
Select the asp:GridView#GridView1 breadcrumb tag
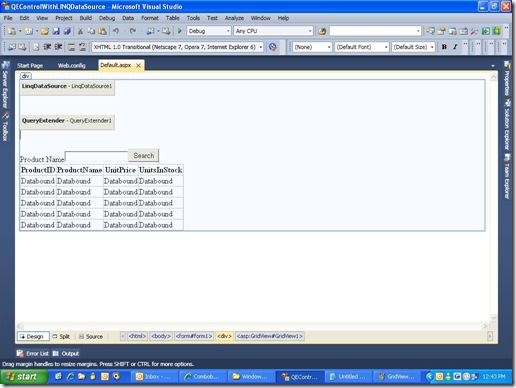270,336
